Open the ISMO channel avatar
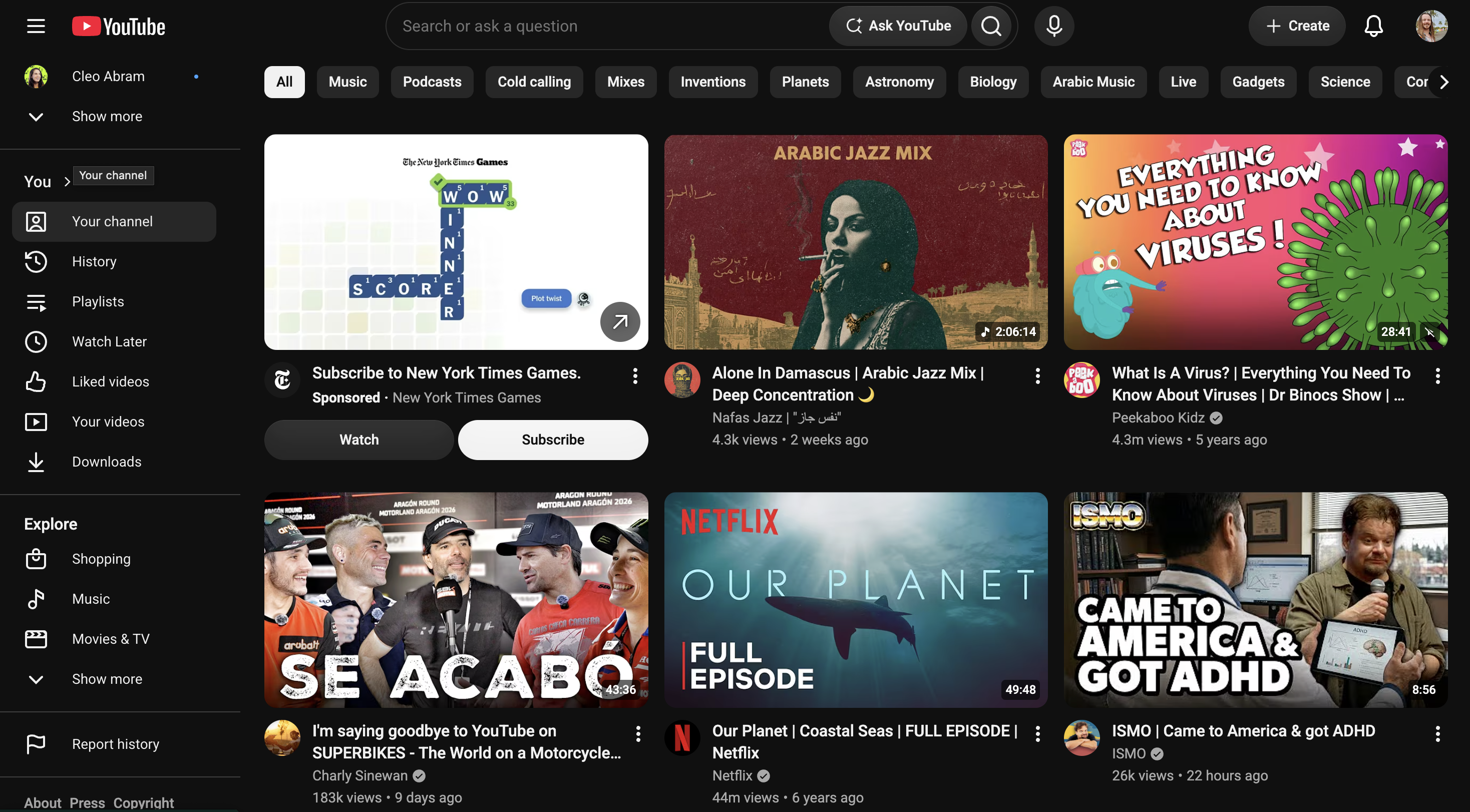 point(1081,738)
